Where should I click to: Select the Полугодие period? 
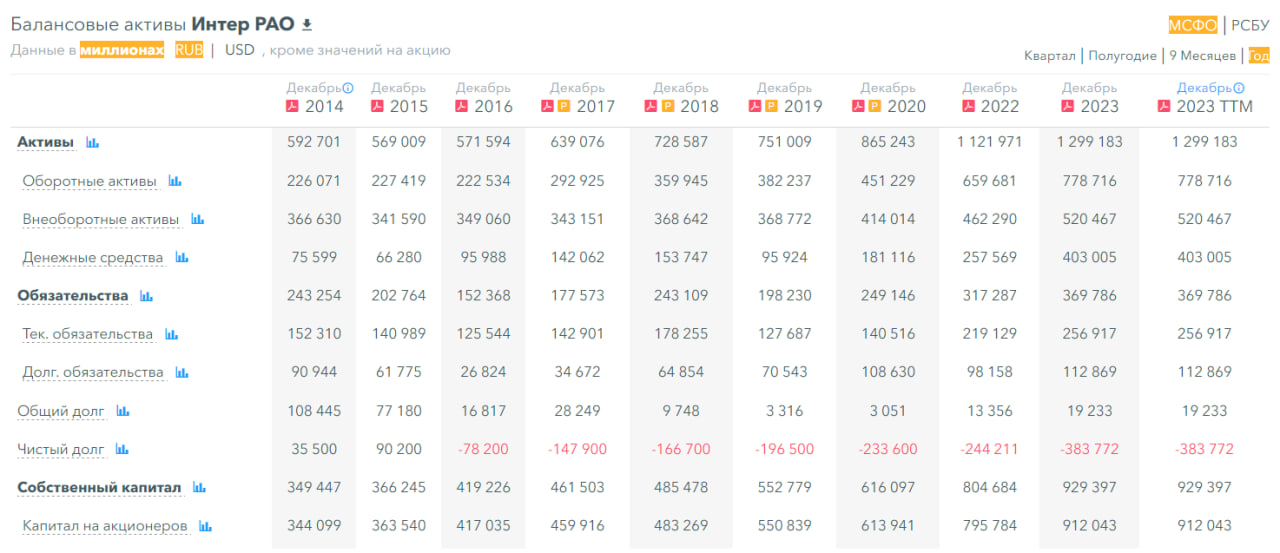point(1122,56)
